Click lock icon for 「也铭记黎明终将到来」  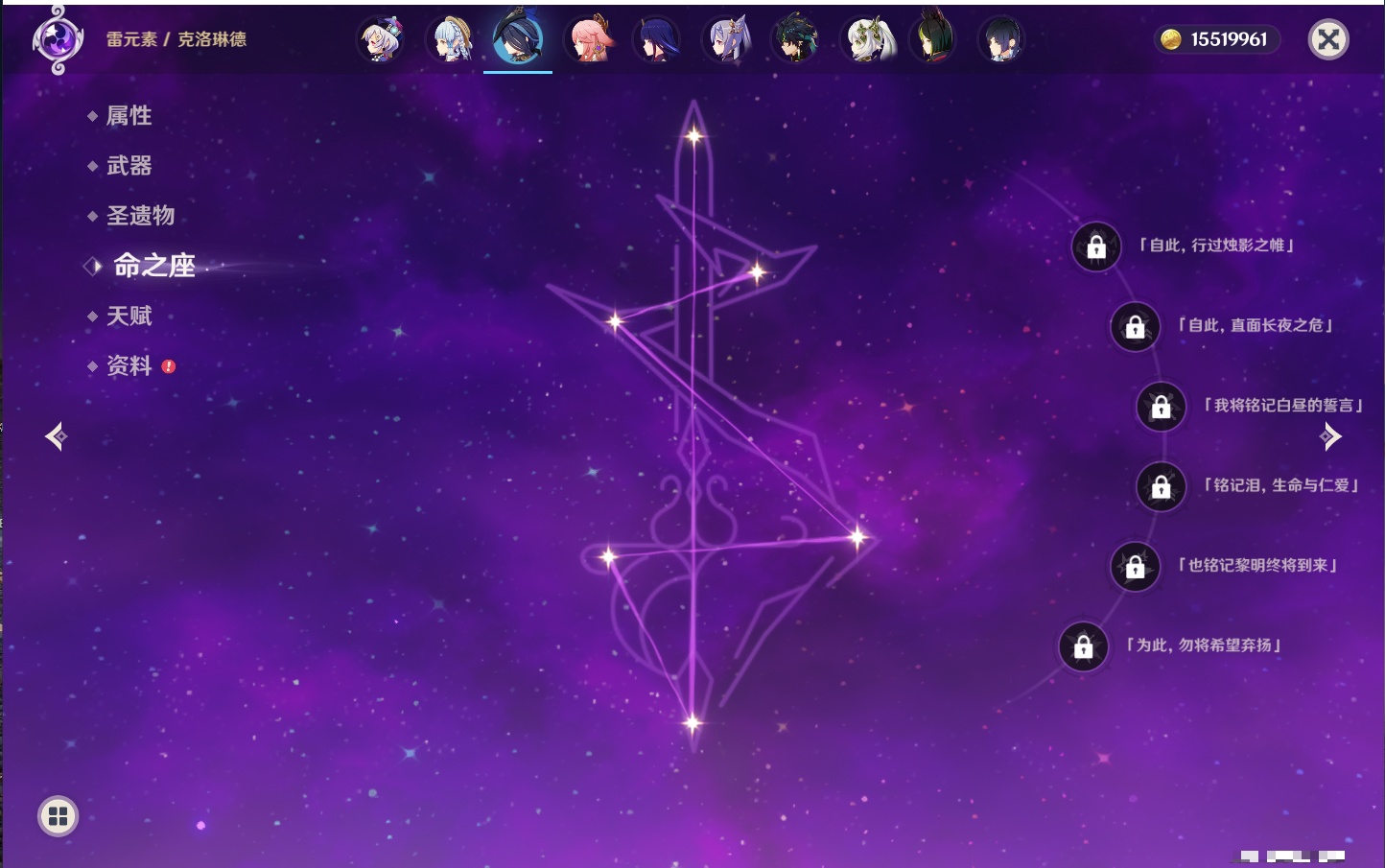click(x=1135, y=567)
